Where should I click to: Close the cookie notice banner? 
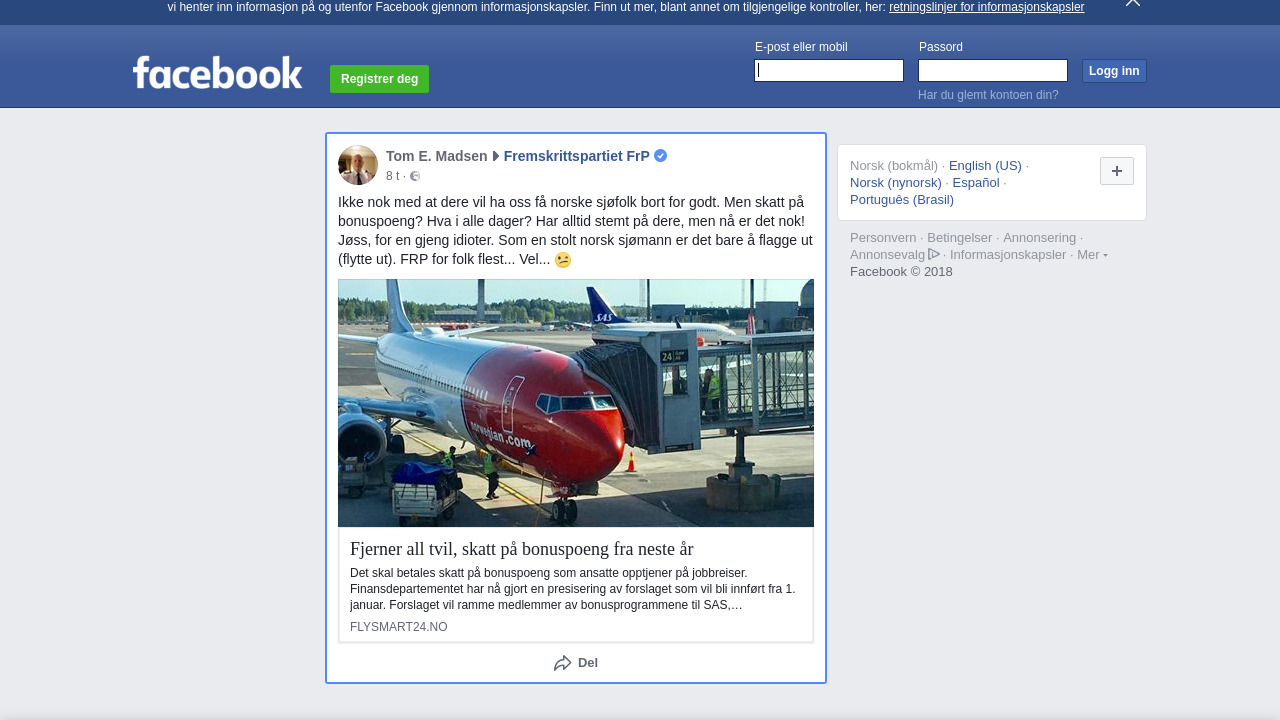(x=1133, y=3)
